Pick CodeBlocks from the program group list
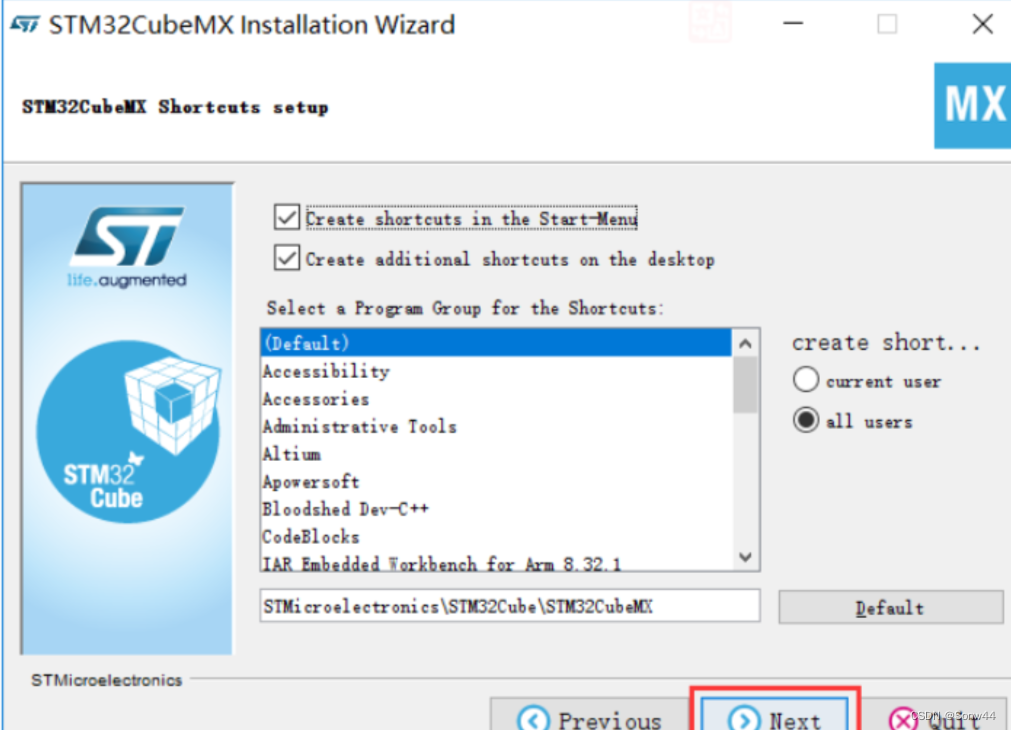This screenshot has width=1011, height=730. tap(496, 537)
